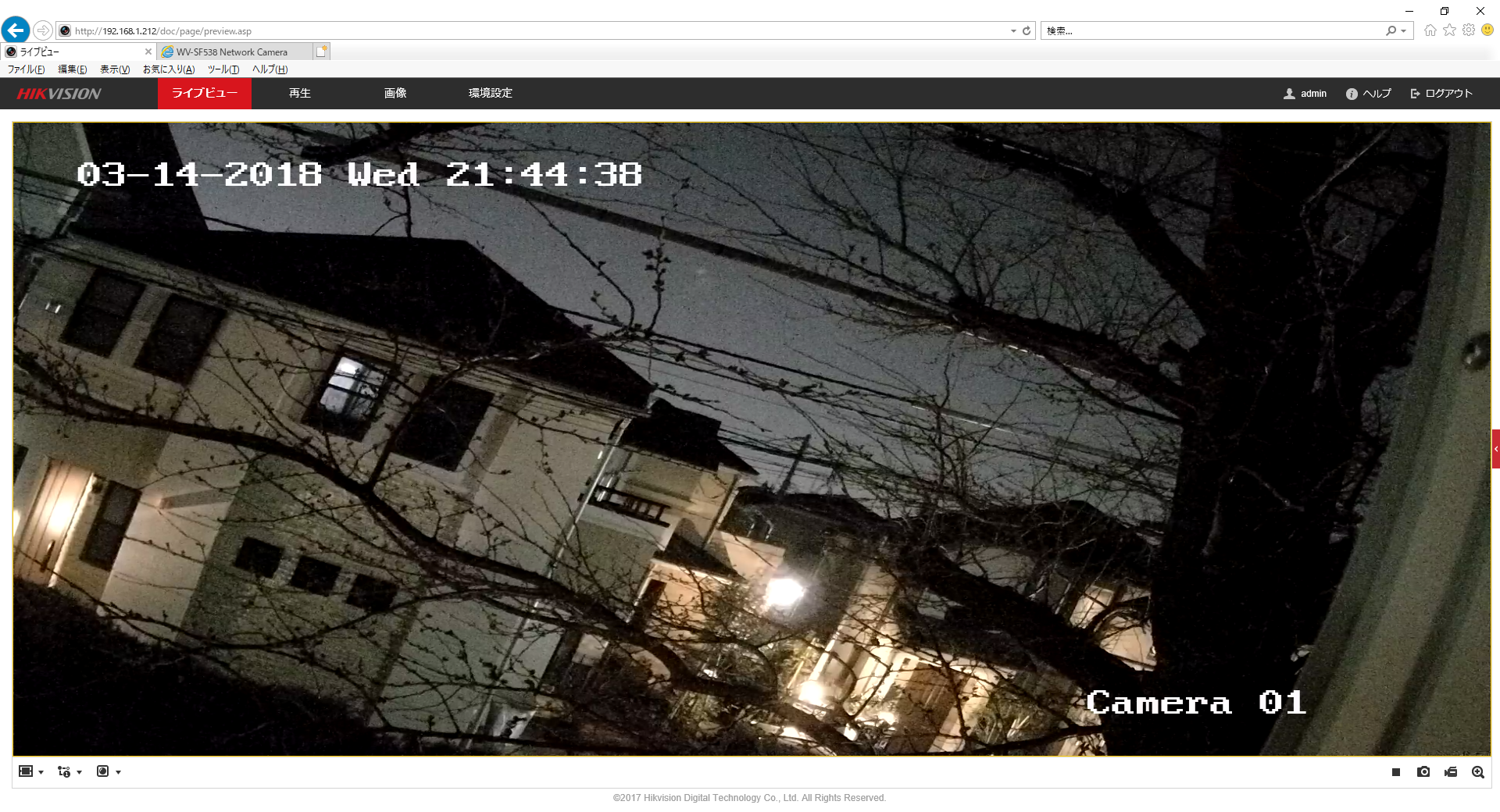The width and height of the screenshot is (1500, 812).
Task: Open the window layout size dropdown arrow
Action: coord(41,772)
